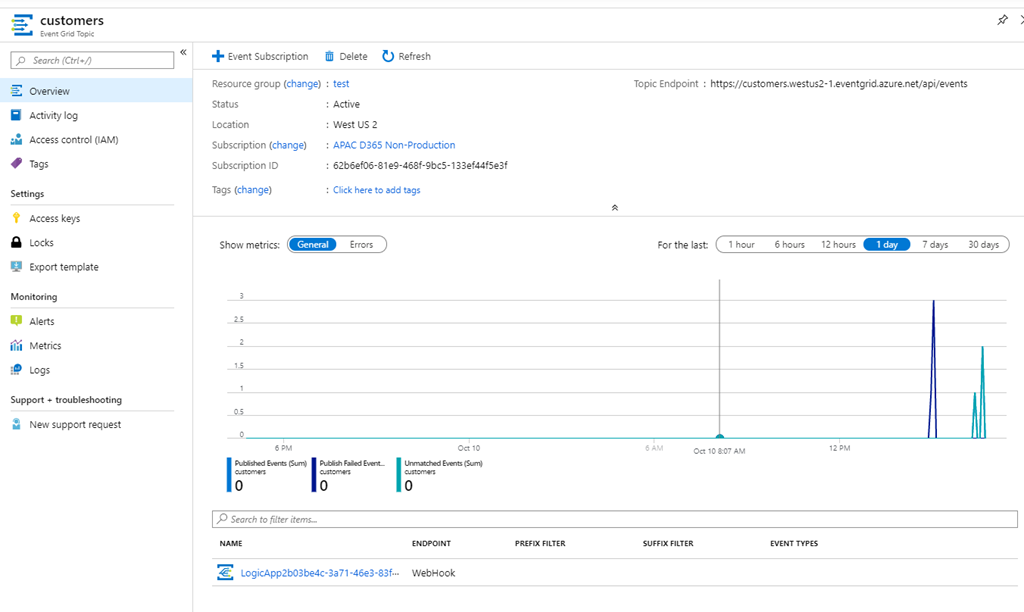Click the Published Events blue legend swatch

(x=229, y=474)
